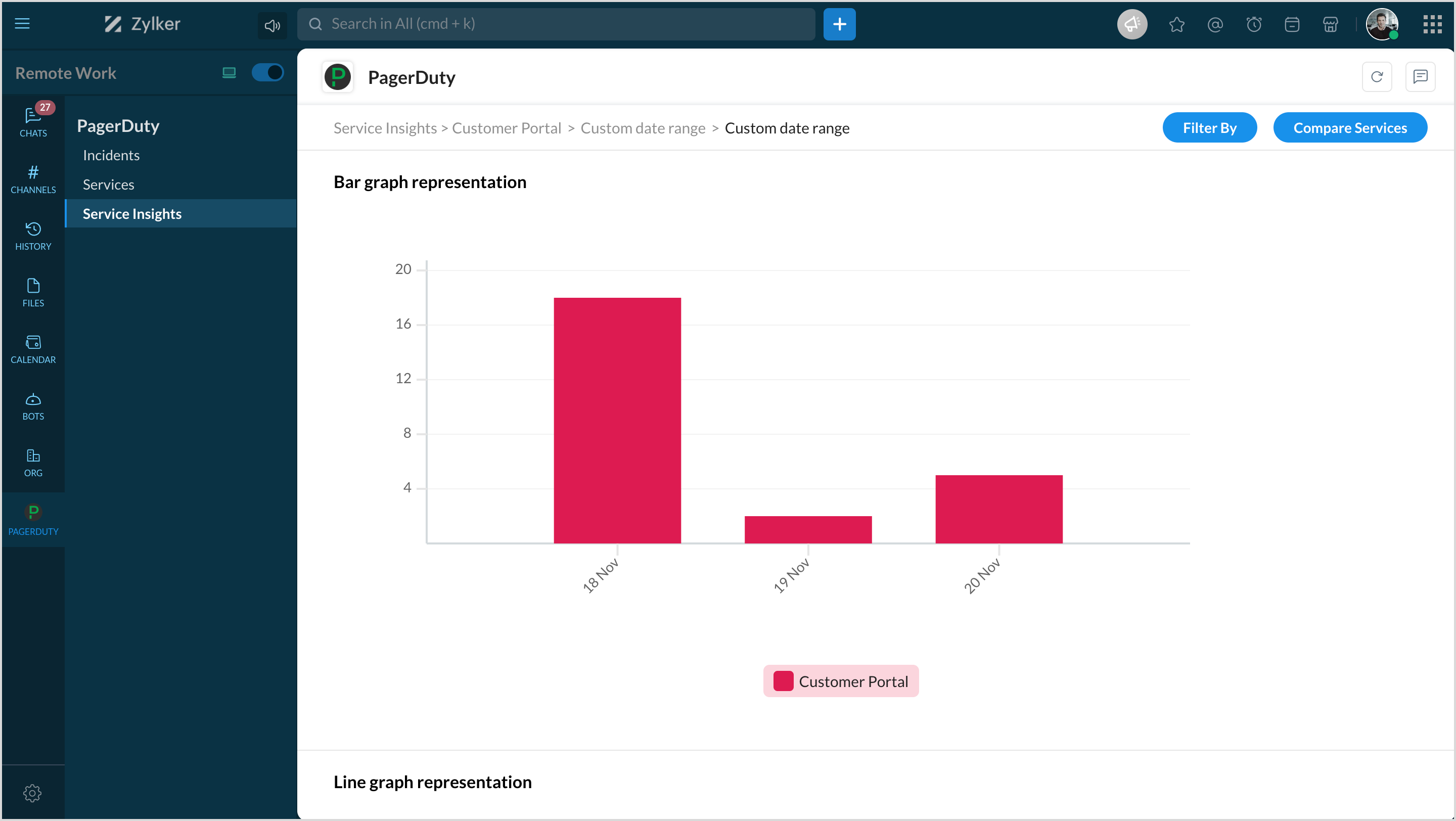Screen dimensions: 1456x821
Task: Open History in the sidebar
Action: coord(33,236)
